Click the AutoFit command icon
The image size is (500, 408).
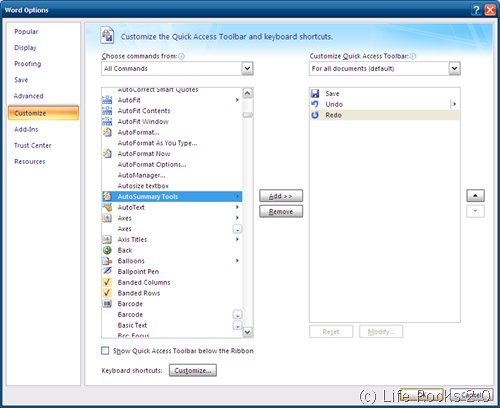click(x=107, y=100)
